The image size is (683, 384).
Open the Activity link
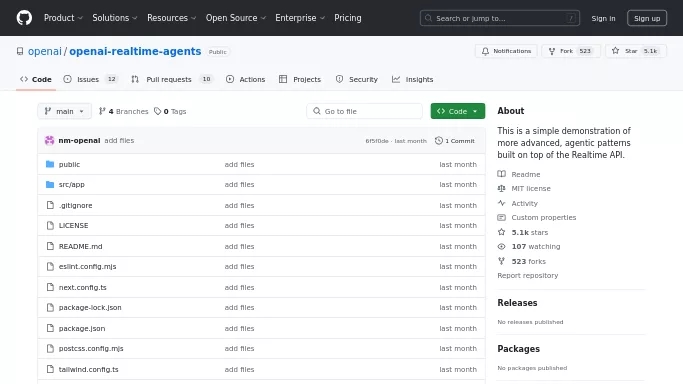click(524, 203)
